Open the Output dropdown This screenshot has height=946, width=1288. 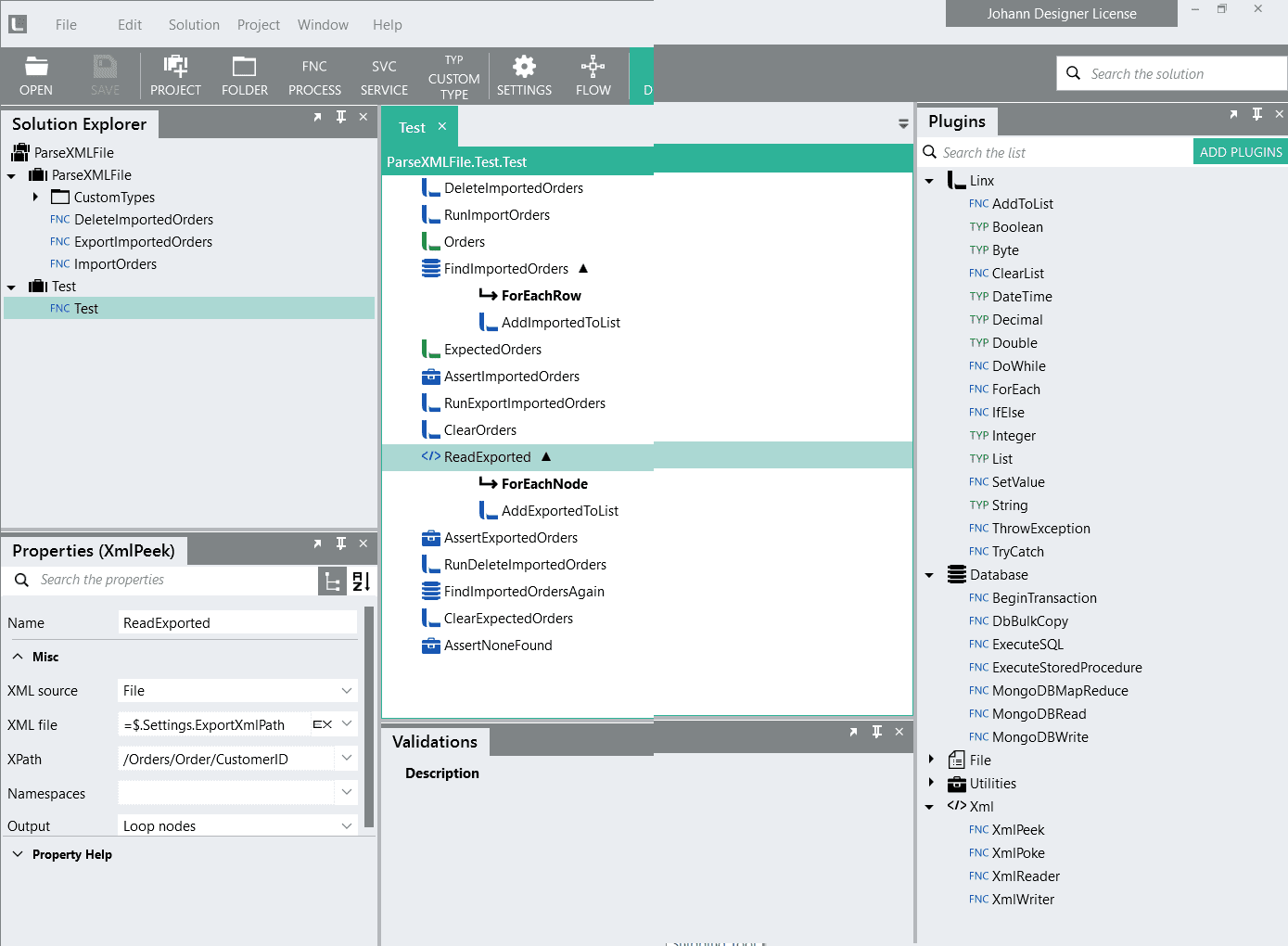[x=347, y=825]
